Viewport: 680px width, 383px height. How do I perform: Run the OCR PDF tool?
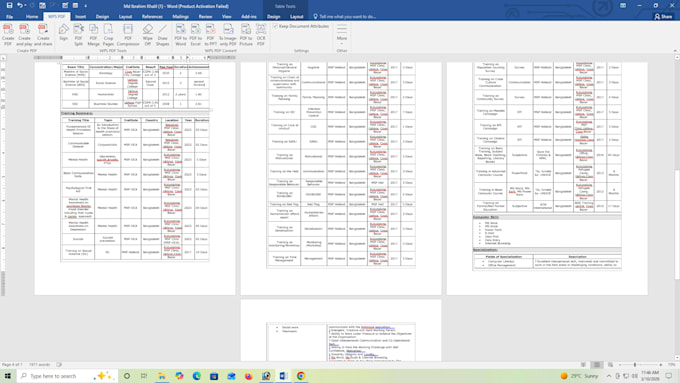(x=261, y=35)
